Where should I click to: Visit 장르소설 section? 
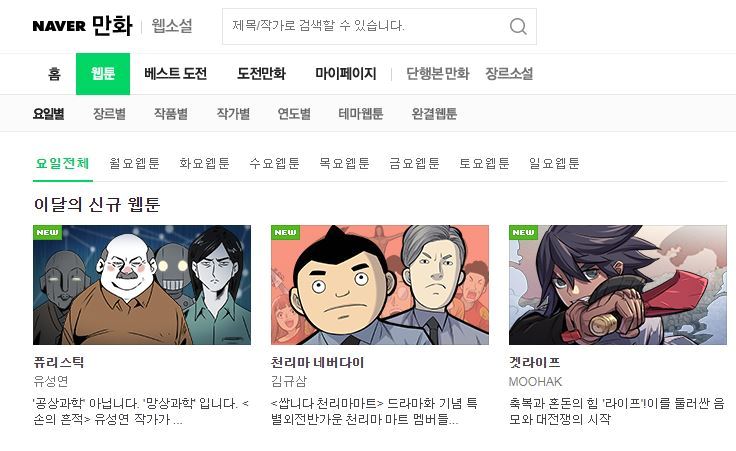509,74
